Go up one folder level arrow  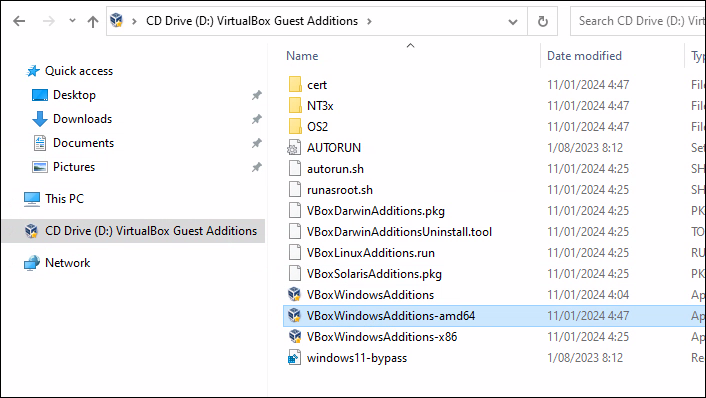tap(93, 21)
